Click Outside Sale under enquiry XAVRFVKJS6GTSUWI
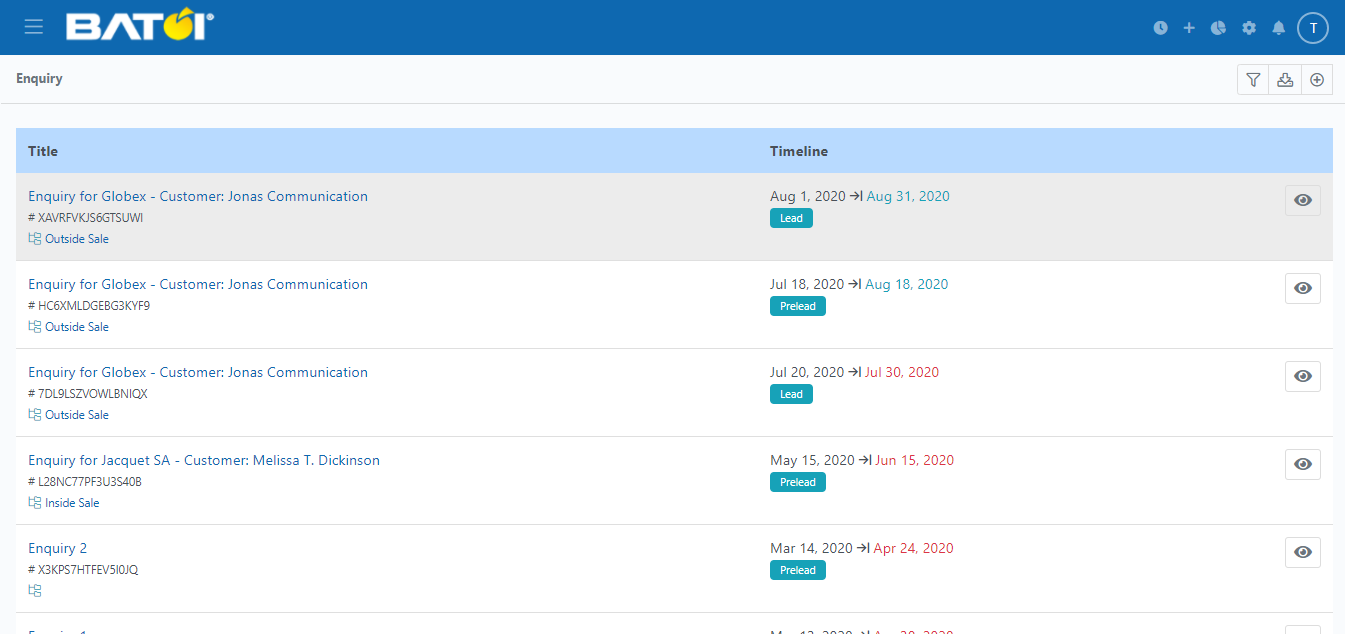 (x=77, y=239)
